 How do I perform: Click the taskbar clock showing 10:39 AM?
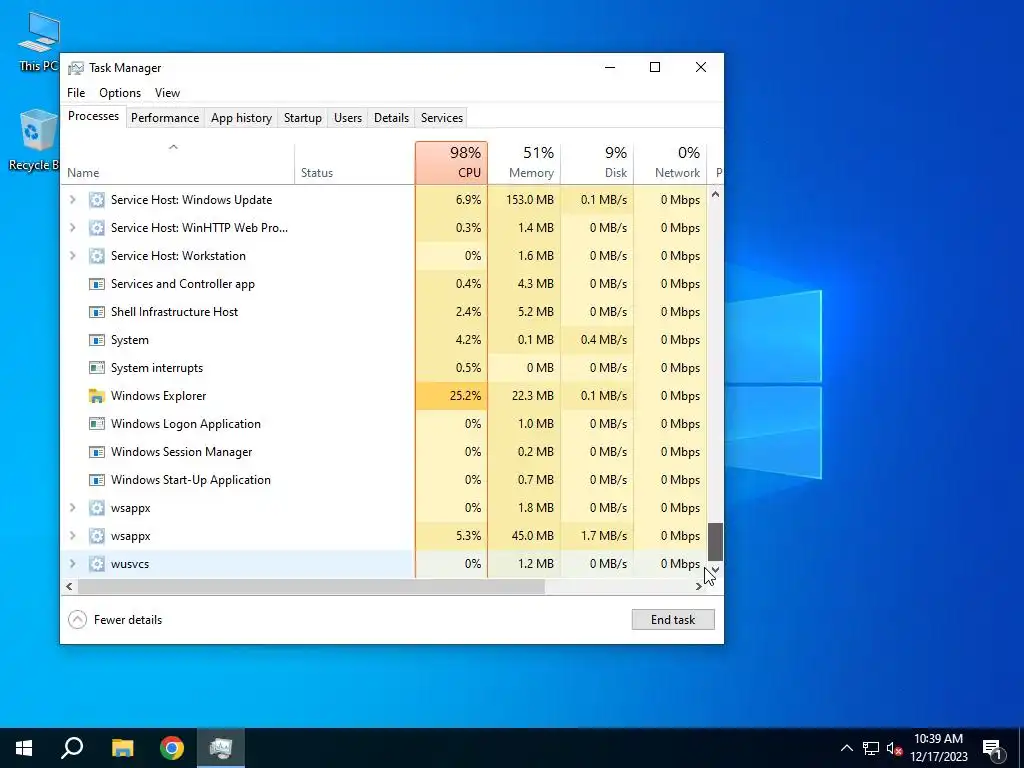(x=938, y=748)
